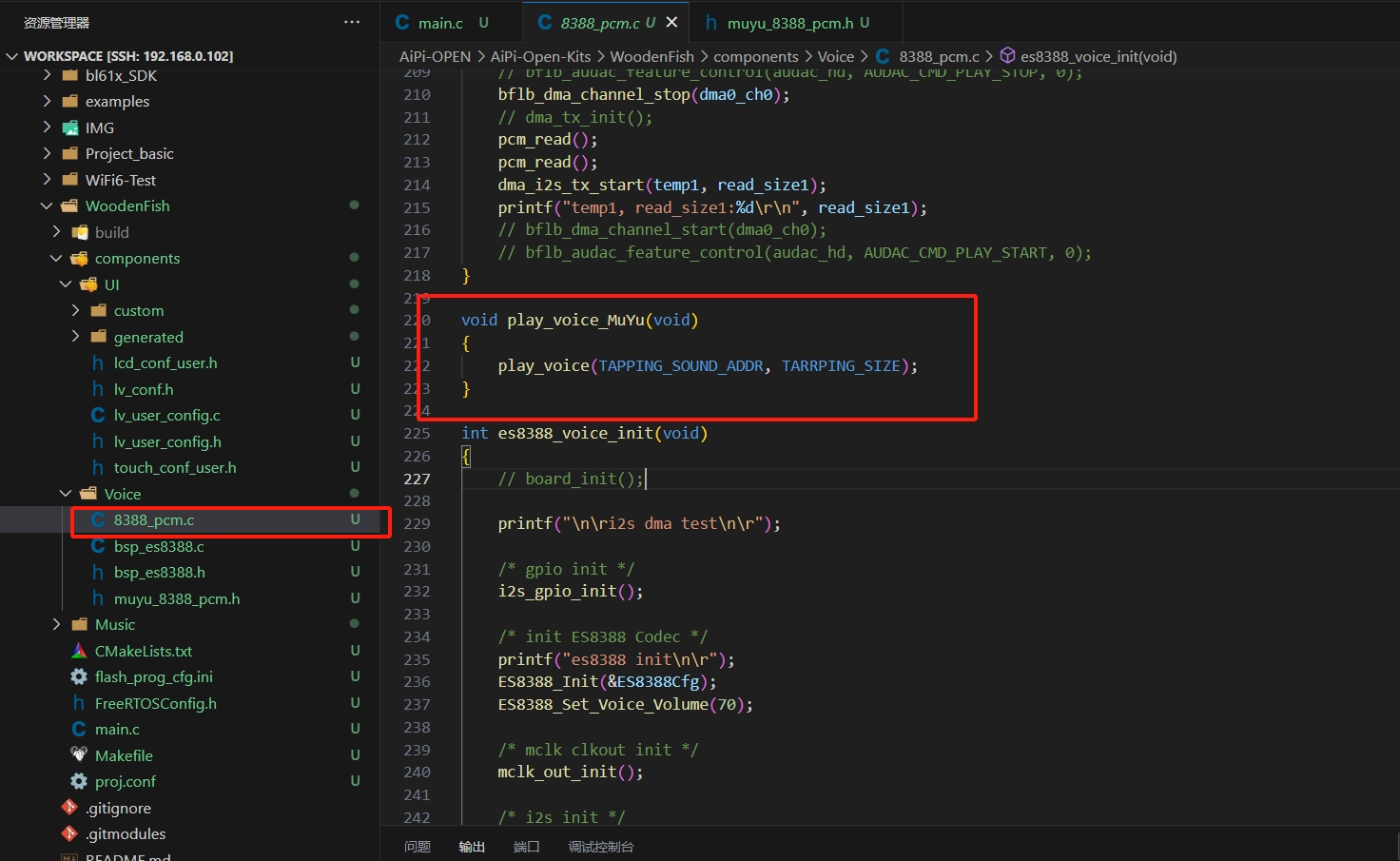Click the header icon of FreeRTOSConfig.h

tap(79, 703)
